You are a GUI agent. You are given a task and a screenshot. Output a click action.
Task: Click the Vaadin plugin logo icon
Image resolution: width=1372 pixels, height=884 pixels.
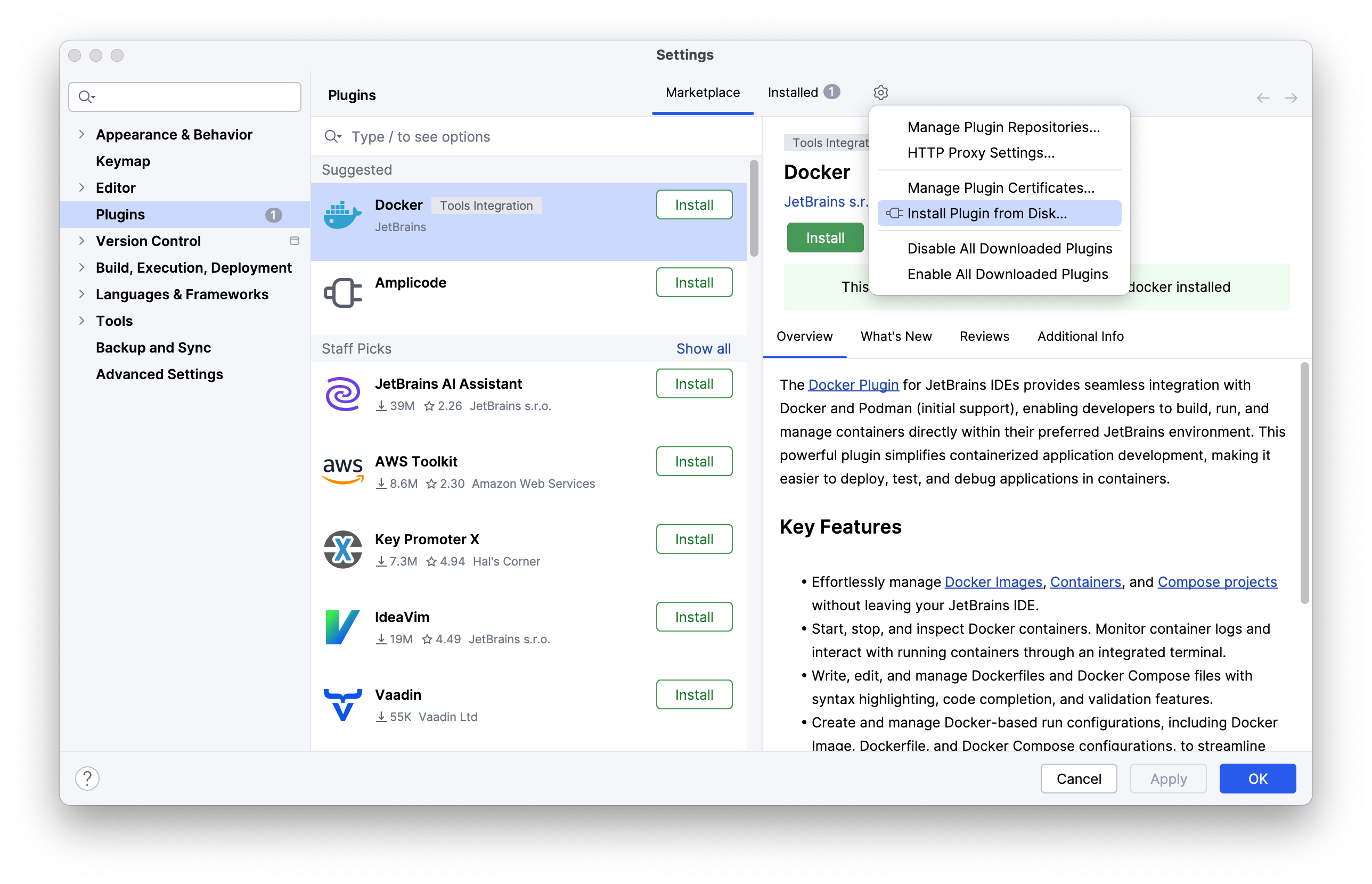[x=342, y=705]
